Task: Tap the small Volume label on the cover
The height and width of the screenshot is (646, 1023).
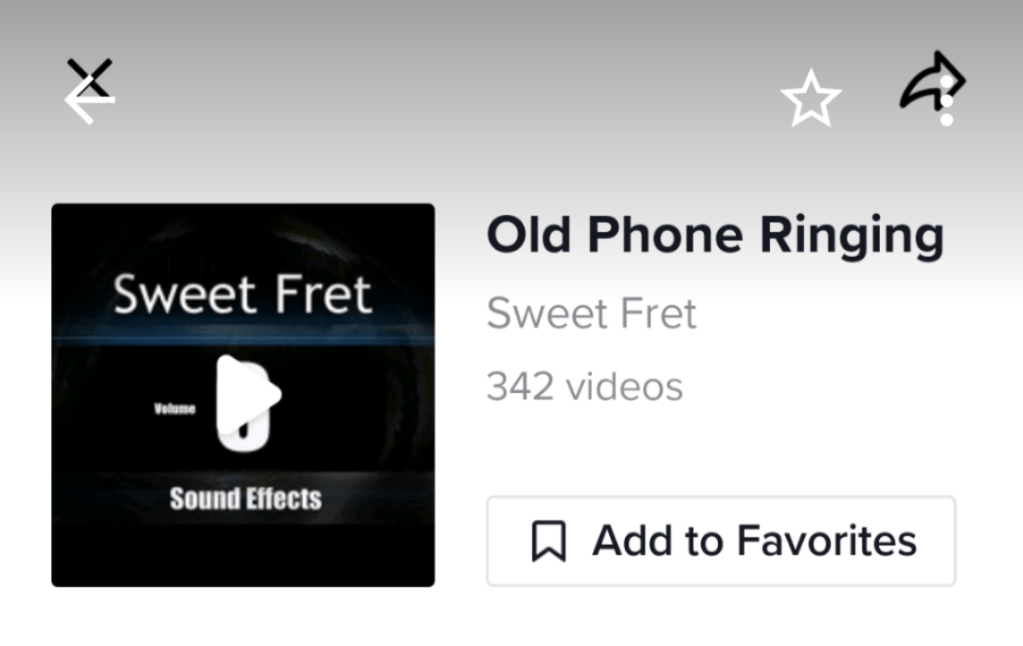Action: pos(174,408)
